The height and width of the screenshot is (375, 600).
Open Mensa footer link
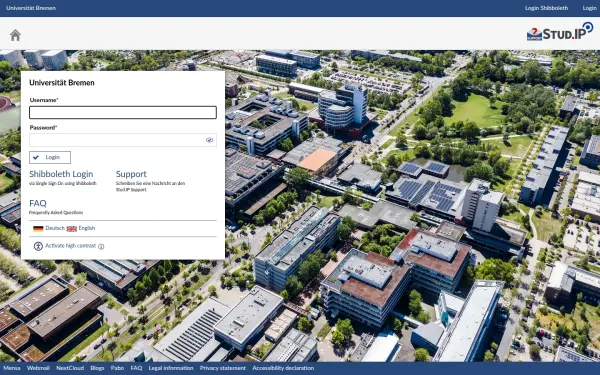[12, 368]
